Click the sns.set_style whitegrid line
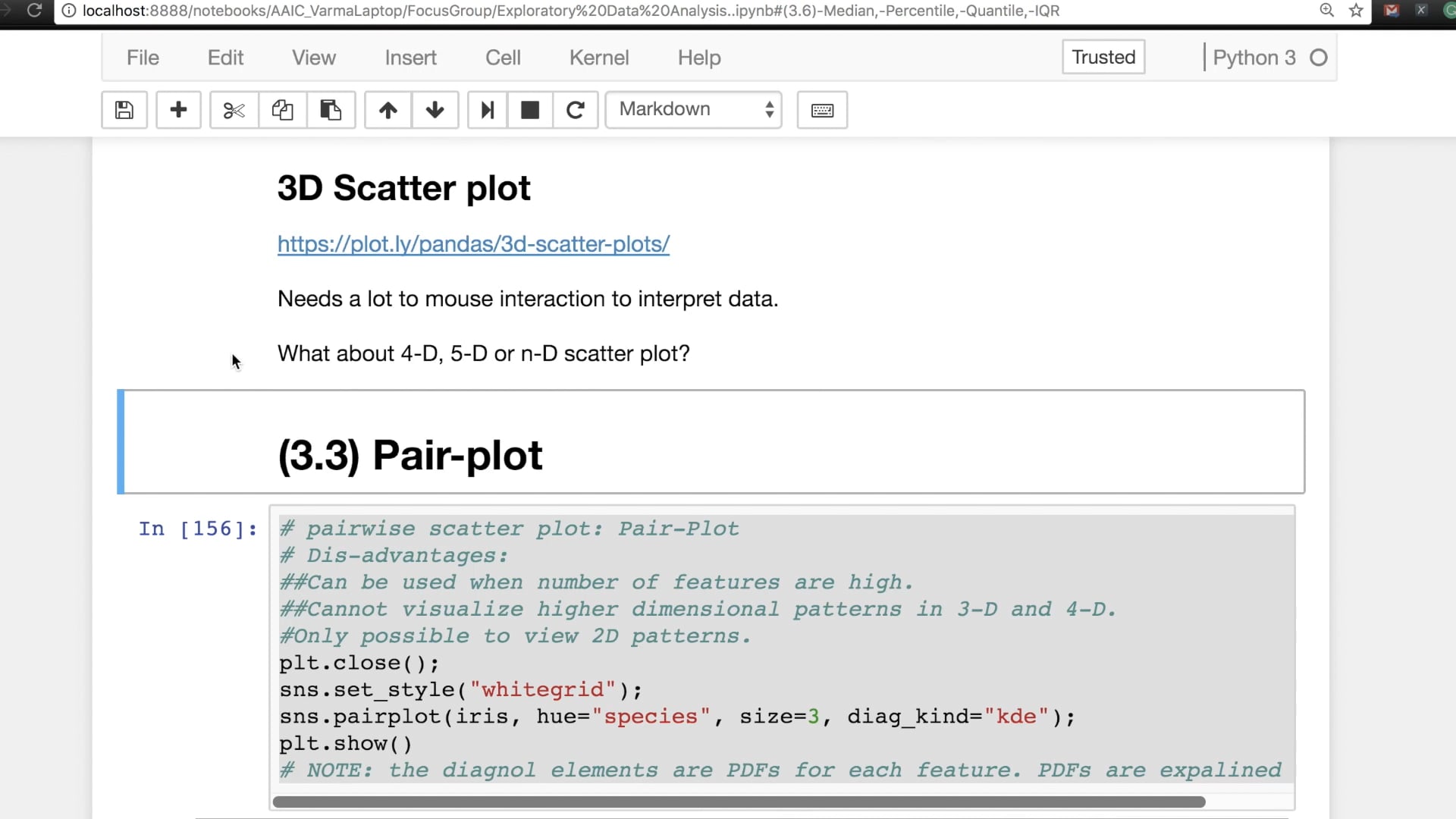This screenshot has height=819, width=1456. (x=461, y=690)
